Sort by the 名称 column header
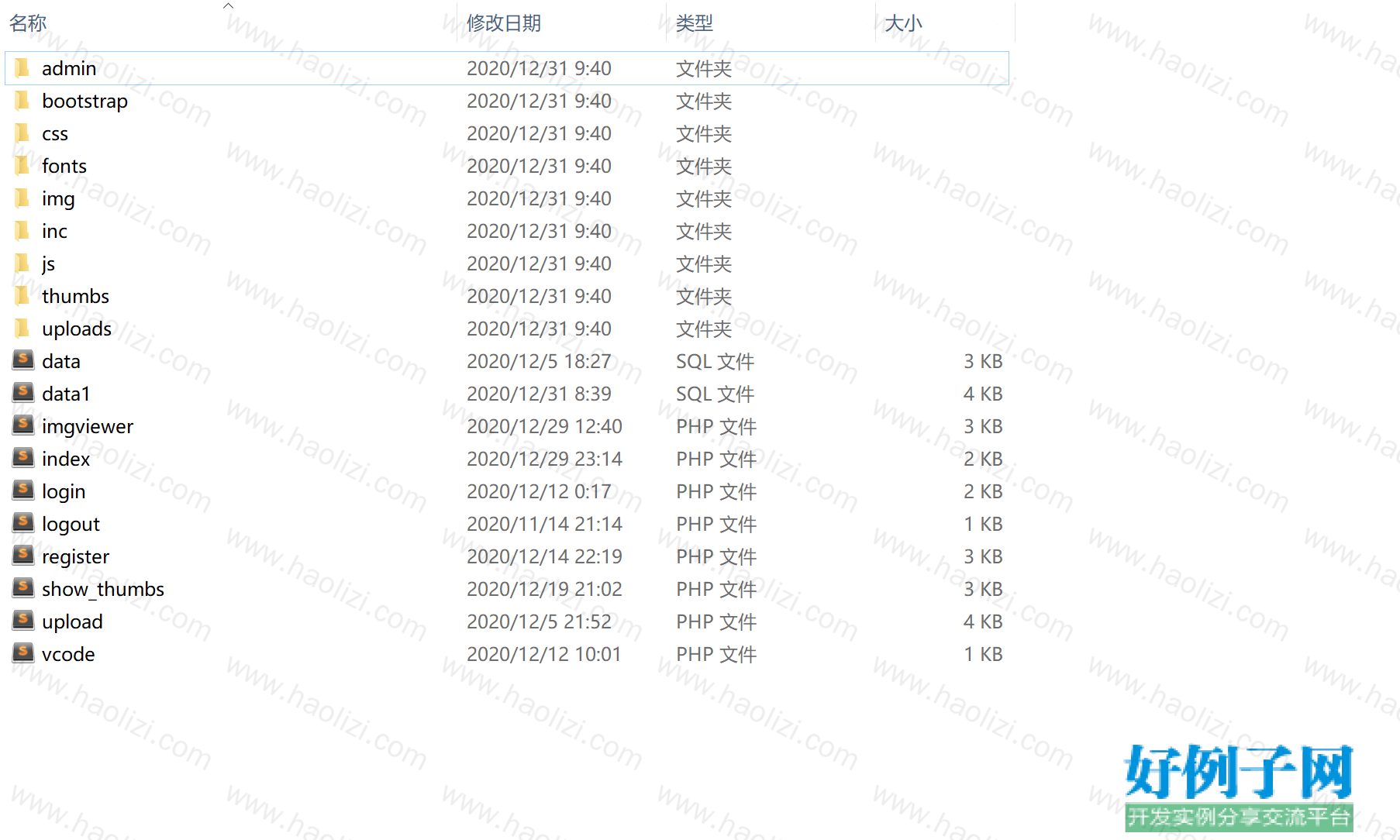Viewport: 1400px width, 840px height. pyautogui.click(x=28, y=23)
